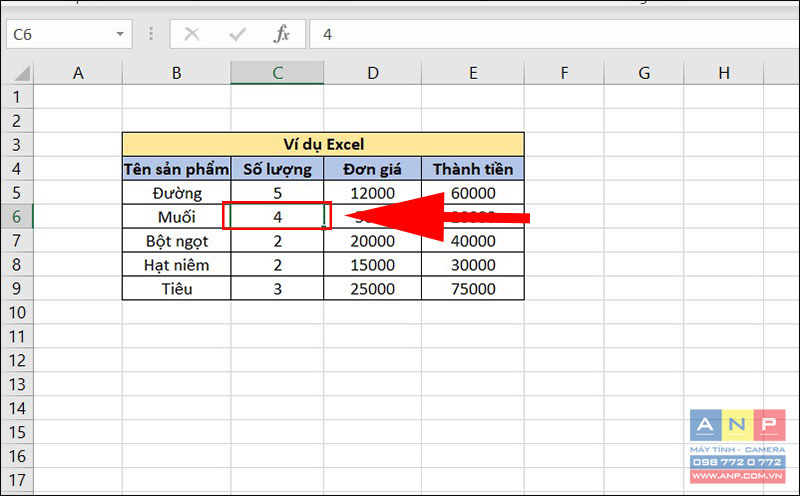Screen dimensions: 800x496
Task: Click the three-dot formula bar handle
Action: click(x=151, y=34)
